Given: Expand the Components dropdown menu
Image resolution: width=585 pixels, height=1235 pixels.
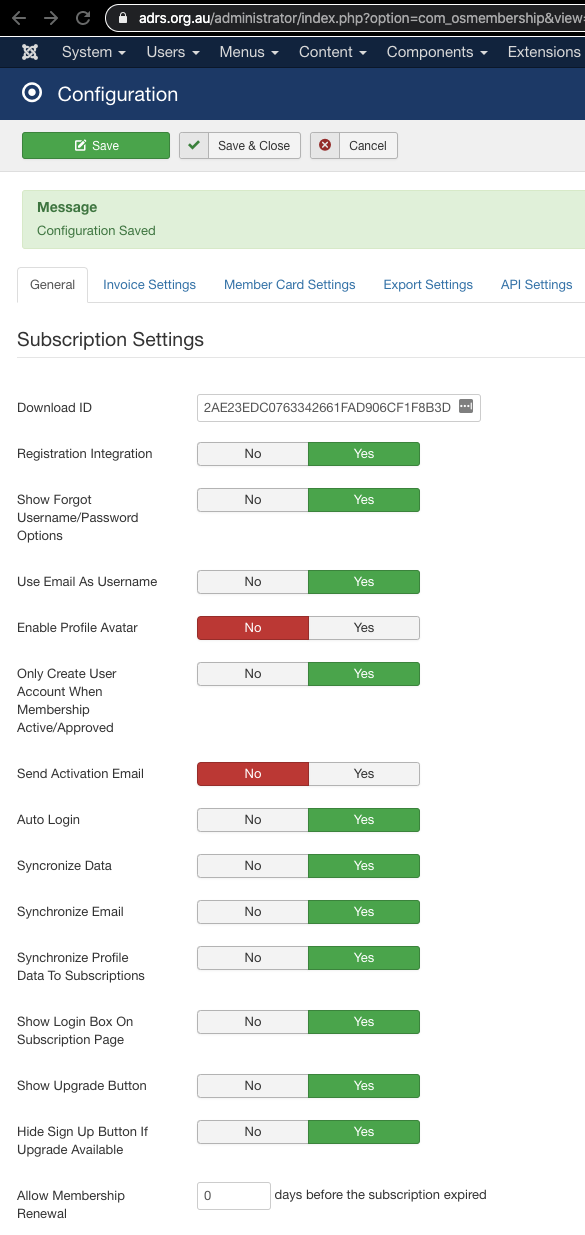Looking at the screenshot, I should tap(437, 52).
